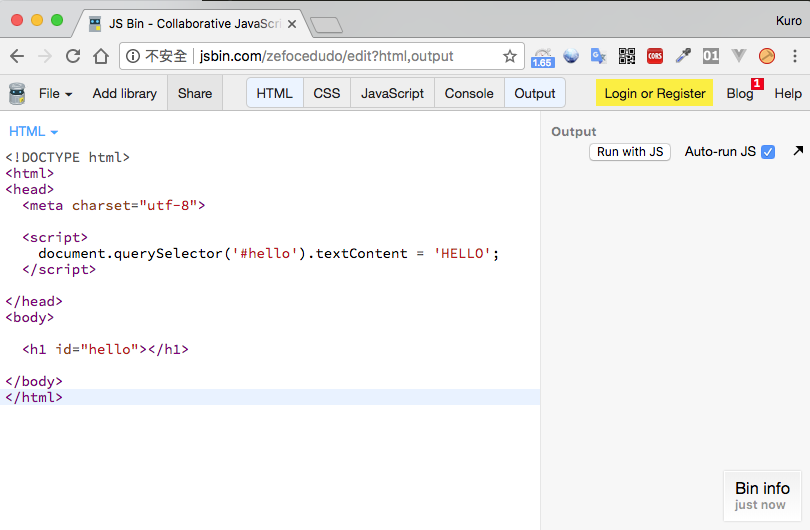Click the <h1 id="hello"> line
The width and height of the screenshot is (810, 530).
(105, 349)
